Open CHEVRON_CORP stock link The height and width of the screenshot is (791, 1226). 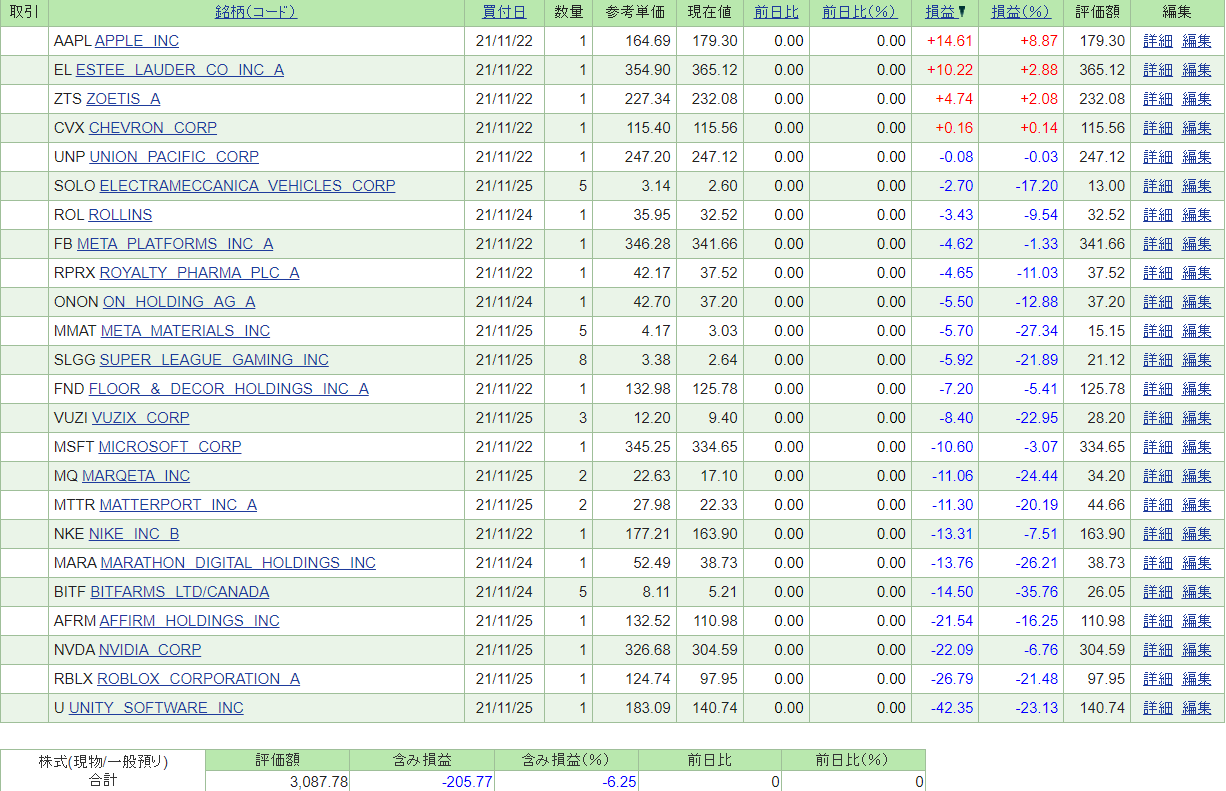[153, 128]
